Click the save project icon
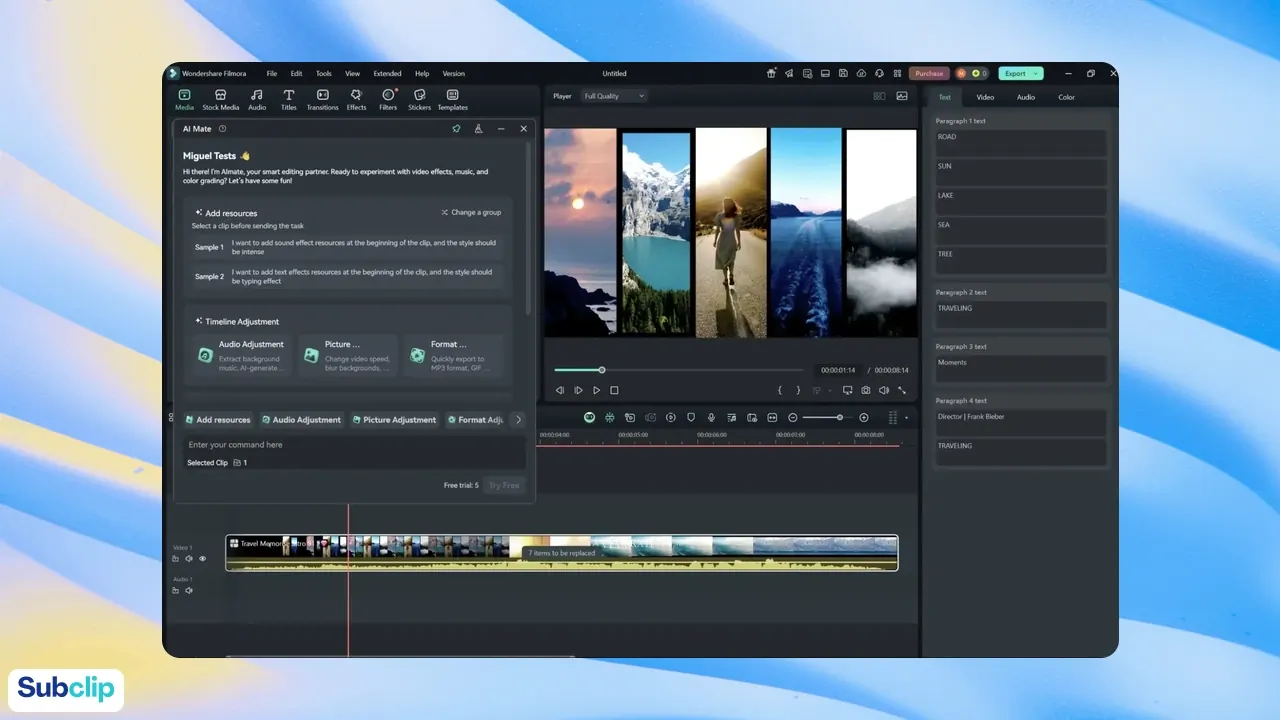This screenshot has width=1280, height=720. click(x=843, y=73)
